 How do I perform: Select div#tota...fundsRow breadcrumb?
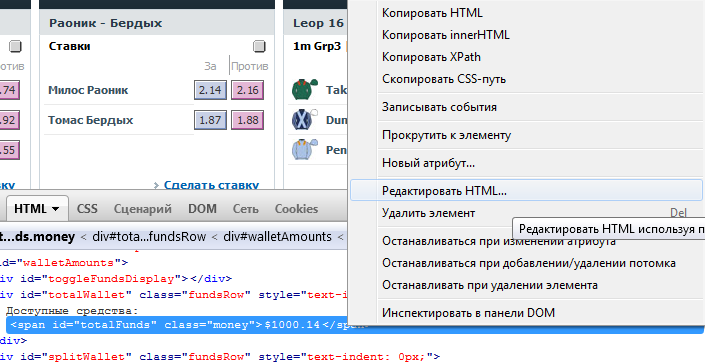pos(149,237)
